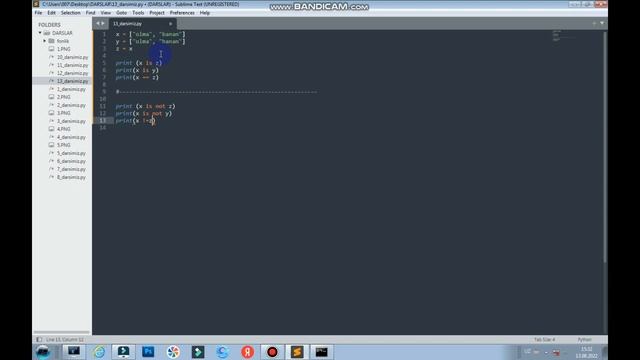The height and width of the screenshot is (360, 640).
Task: Open 11_darsimiz.py in the sidebar
Action: pyautogui.click(x=72, y=65)
